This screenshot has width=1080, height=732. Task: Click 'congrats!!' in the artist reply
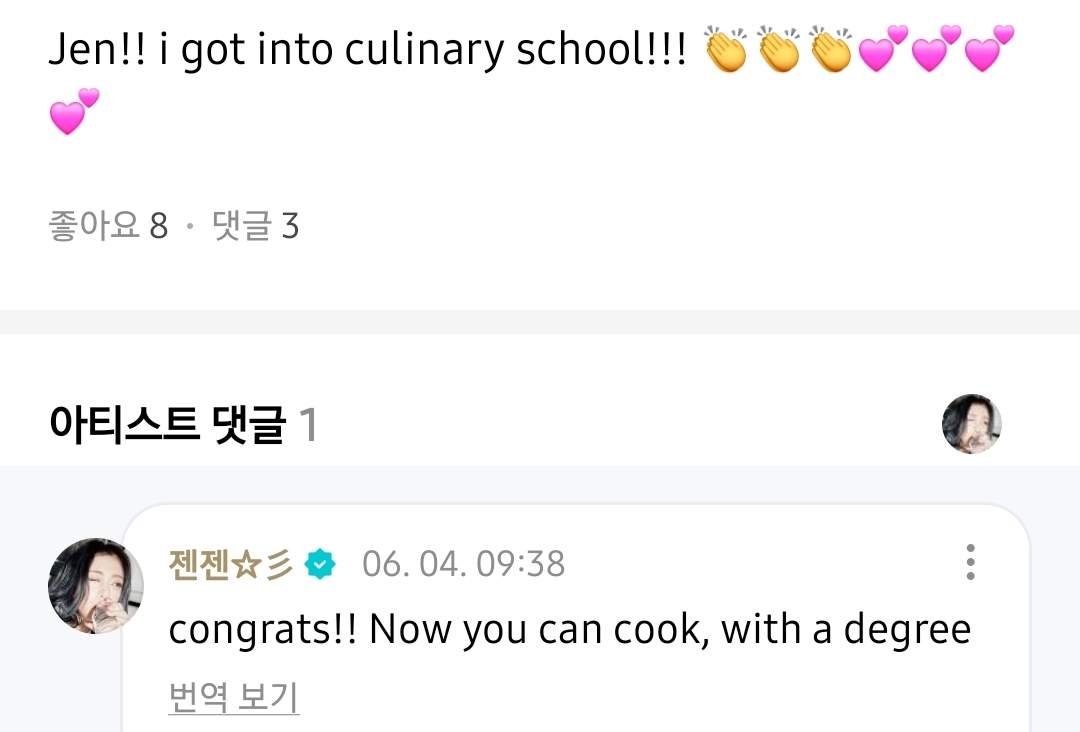click(x=262, y=630)
